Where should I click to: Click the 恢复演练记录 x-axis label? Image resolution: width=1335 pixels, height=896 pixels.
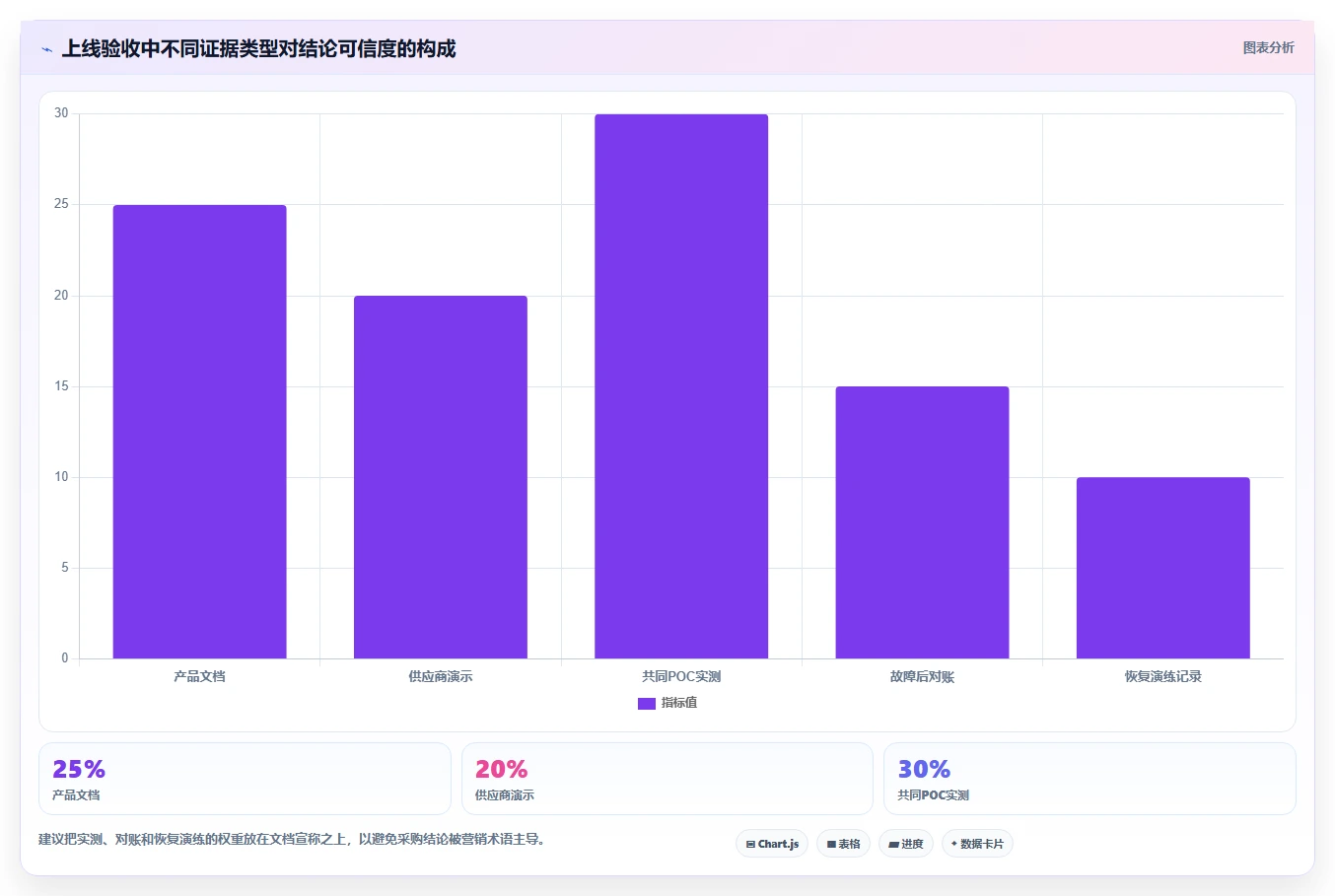click(1163, 676)
